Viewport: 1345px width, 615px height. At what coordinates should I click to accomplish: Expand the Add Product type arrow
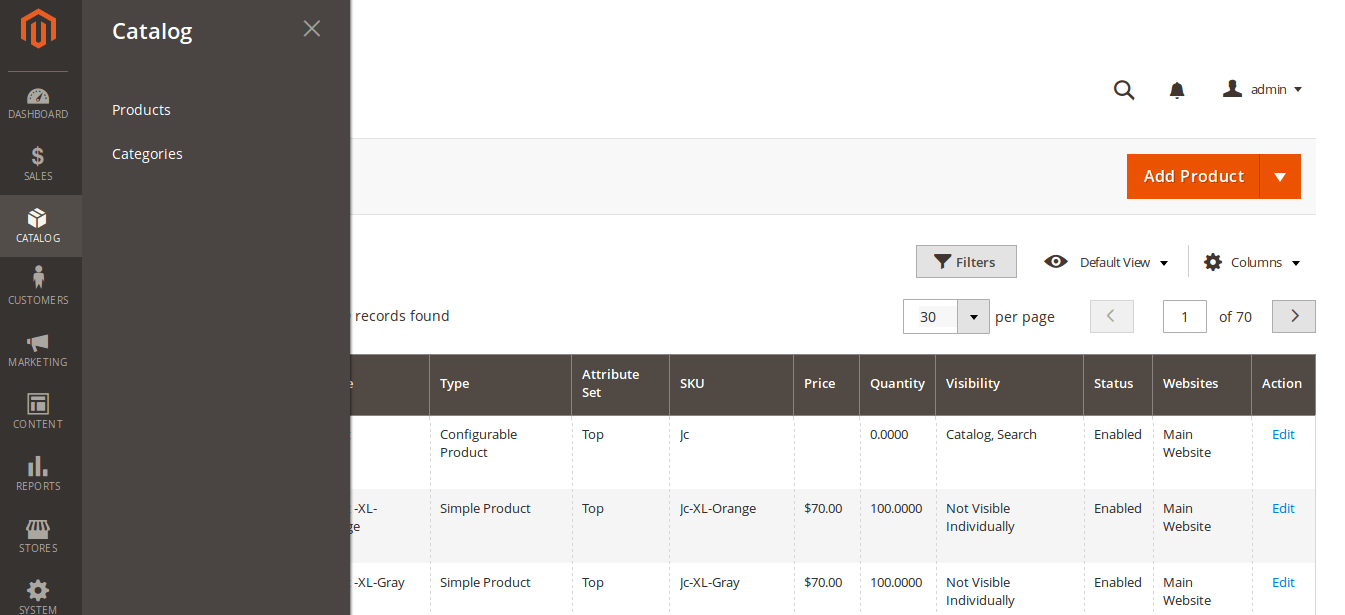pos(1280,176)
